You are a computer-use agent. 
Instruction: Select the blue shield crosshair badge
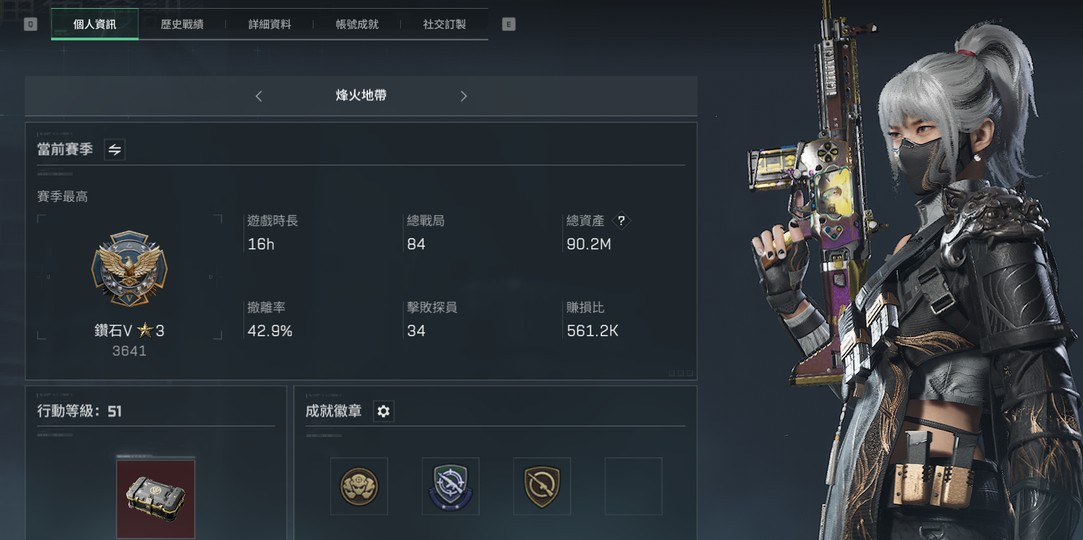pos(450,486)
